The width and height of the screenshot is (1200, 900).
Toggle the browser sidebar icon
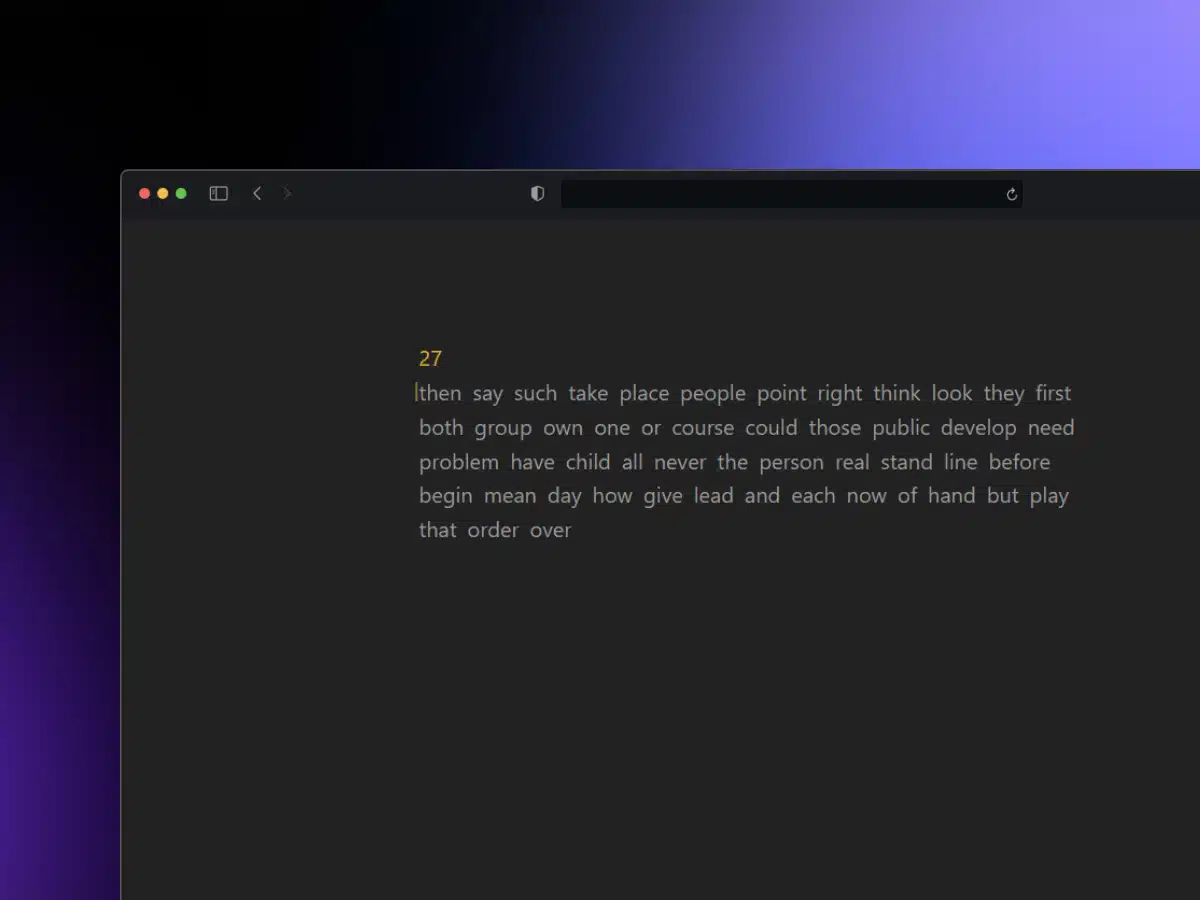click(218, 194)
